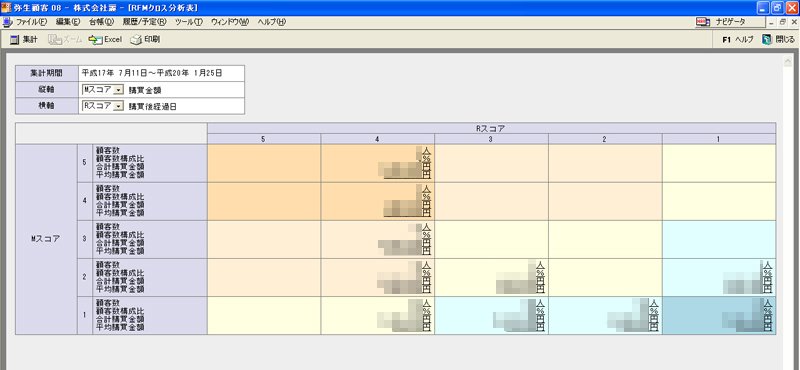Select the dark blue M1, R1 cell
The height and width of the screenshot is (370, 800).
pyautogui.click(x=719, y=315)
